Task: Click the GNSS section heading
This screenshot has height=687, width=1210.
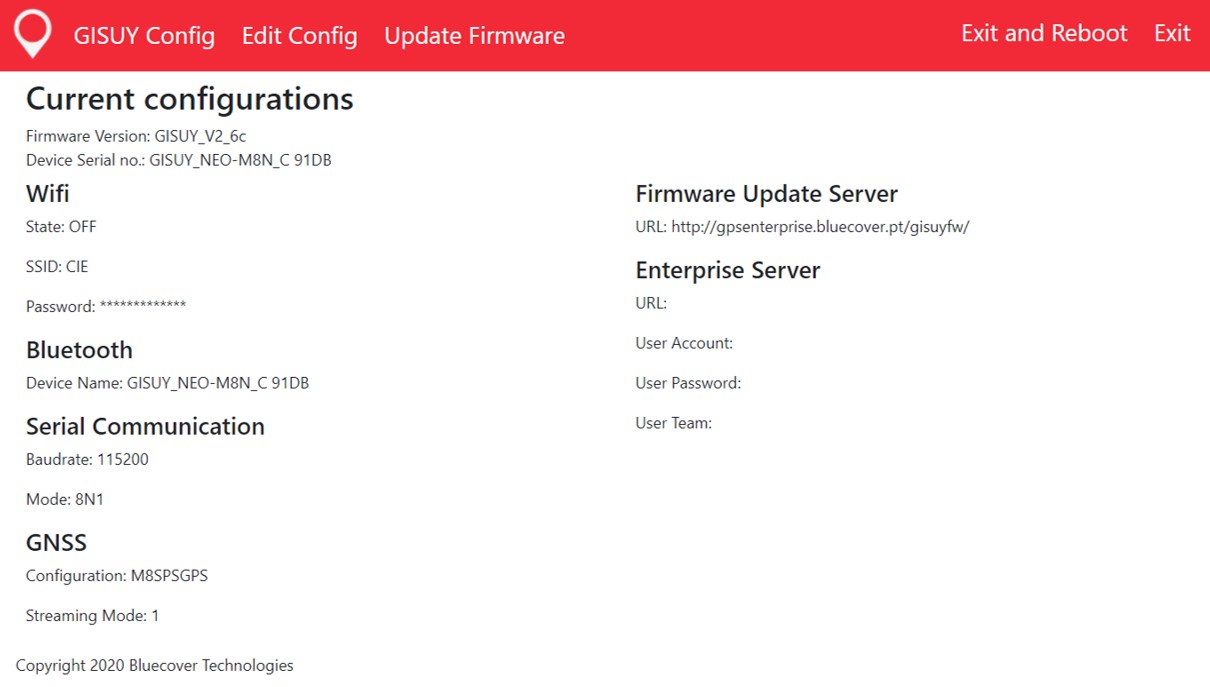Action: 56,542
